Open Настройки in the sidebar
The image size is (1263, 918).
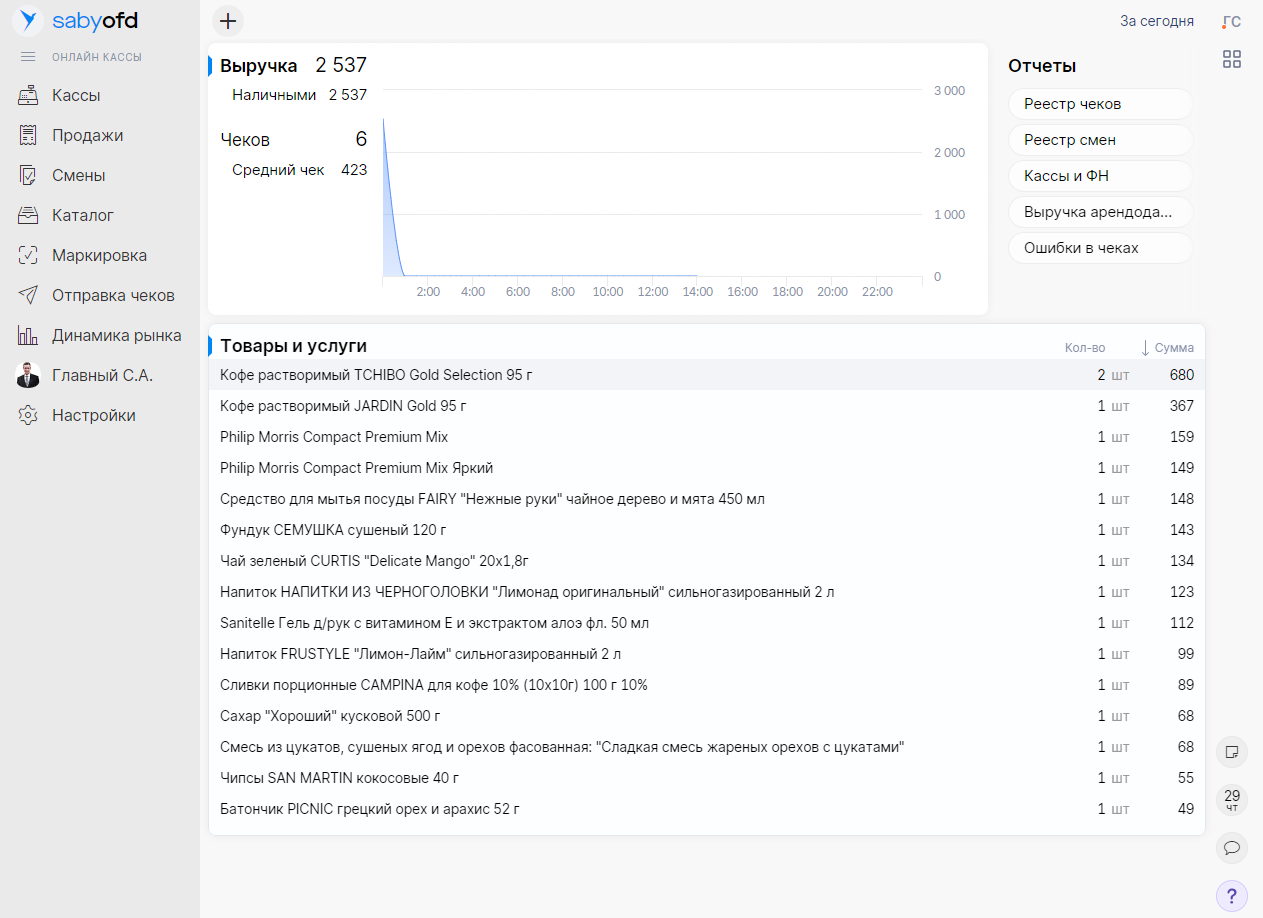pos(93,416)
